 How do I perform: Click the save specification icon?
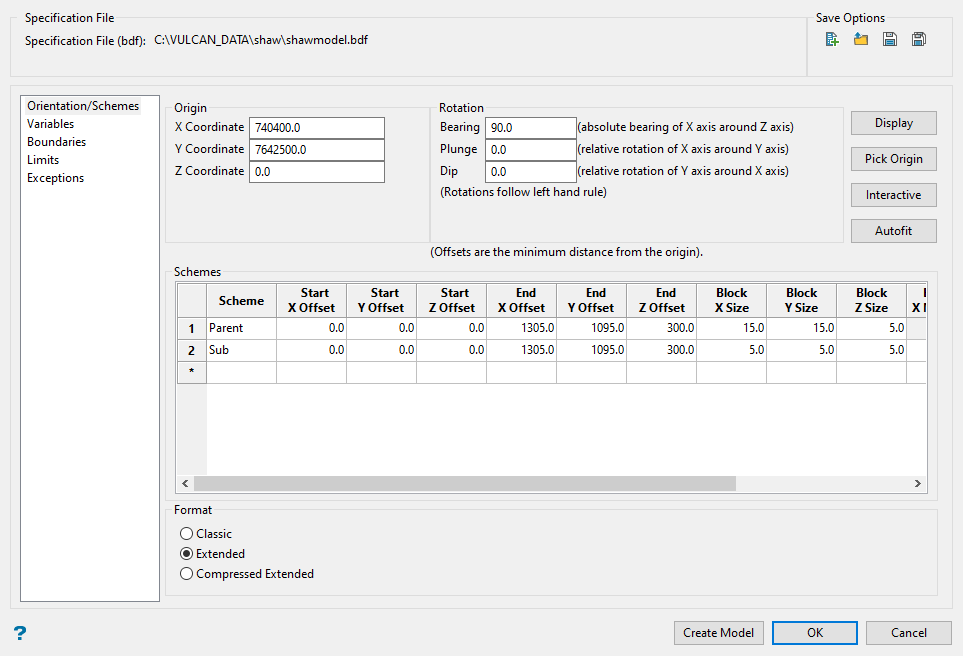[x=889, y=39]
